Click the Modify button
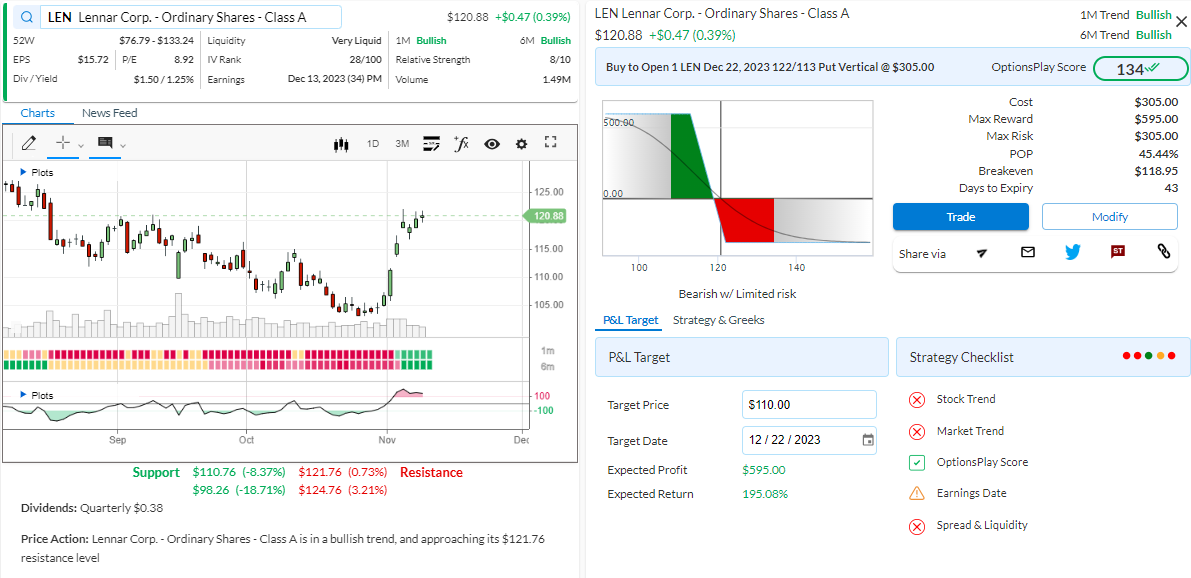1191x578 pixels. coord(1110,216)
